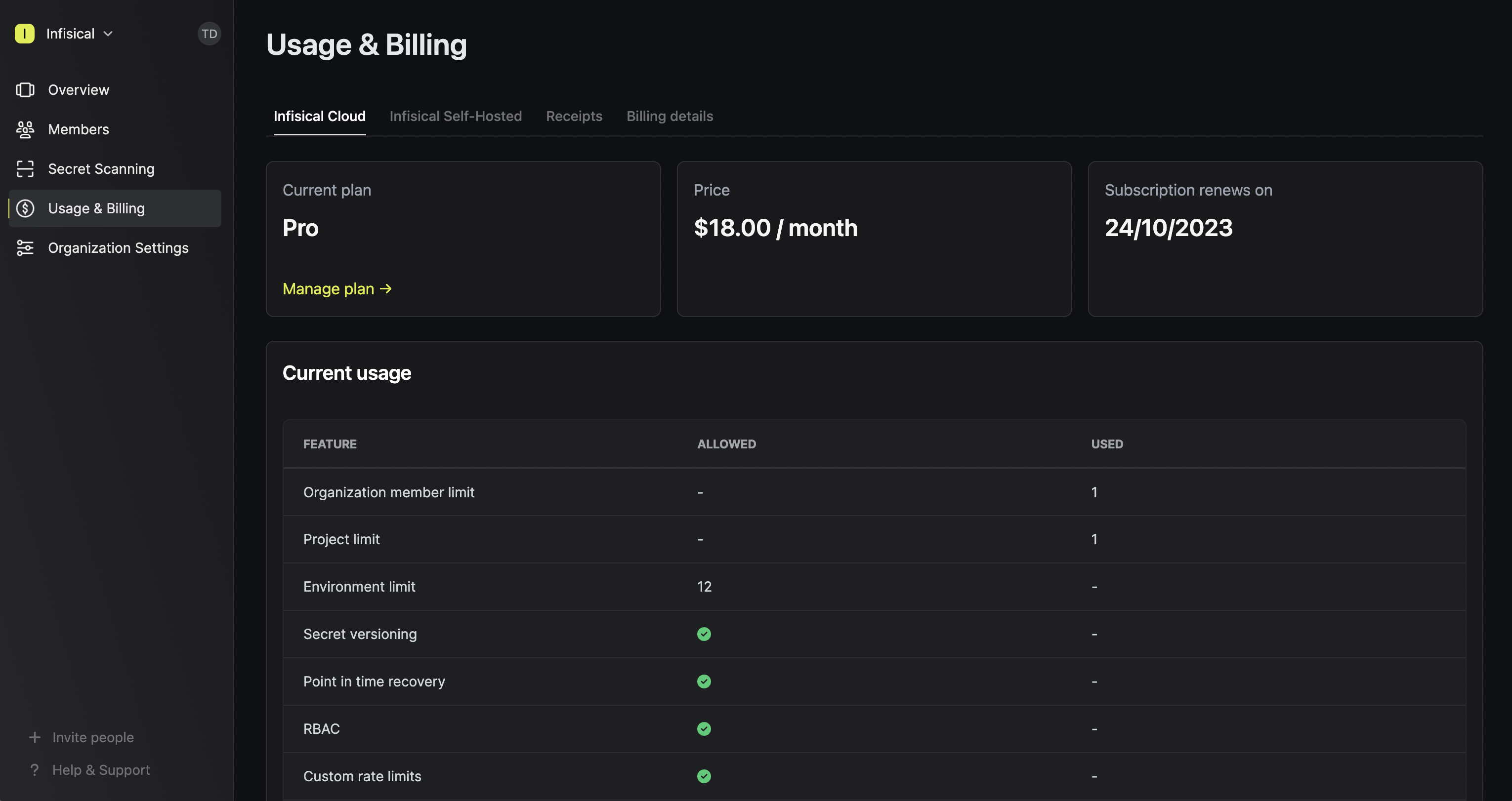Click green check for Point in time recovery
The width and height of the screenshot is (1512, 801).
click(704, 681)
